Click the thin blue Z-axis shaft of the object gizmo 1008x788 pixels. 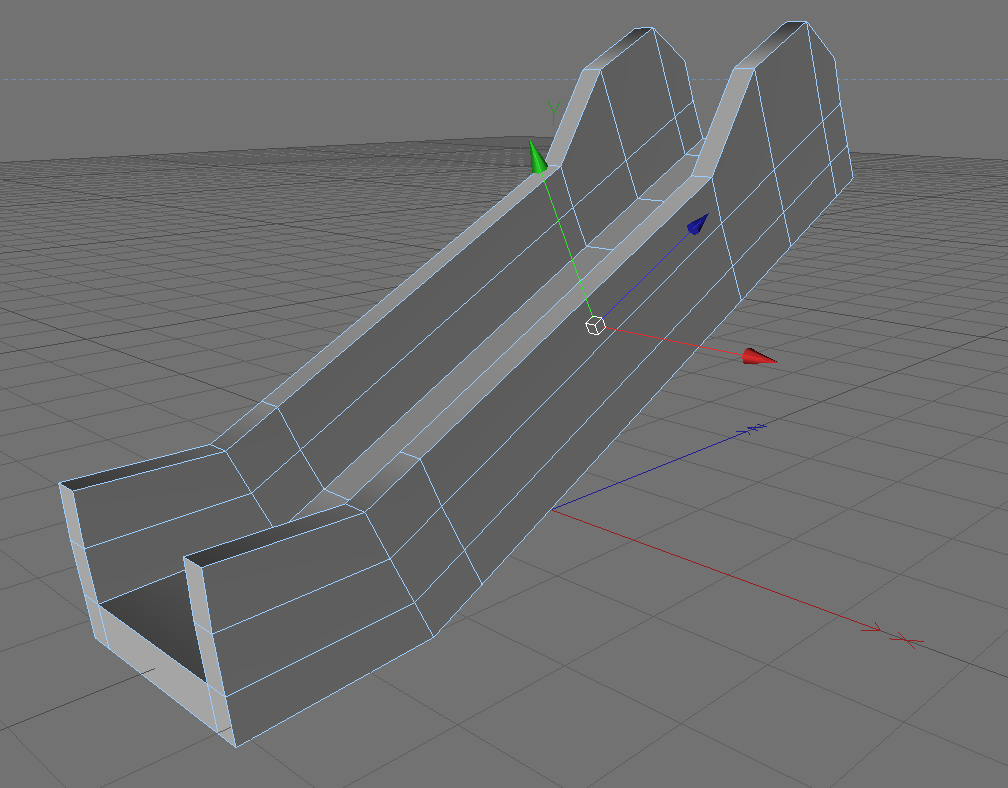point(646,276)
